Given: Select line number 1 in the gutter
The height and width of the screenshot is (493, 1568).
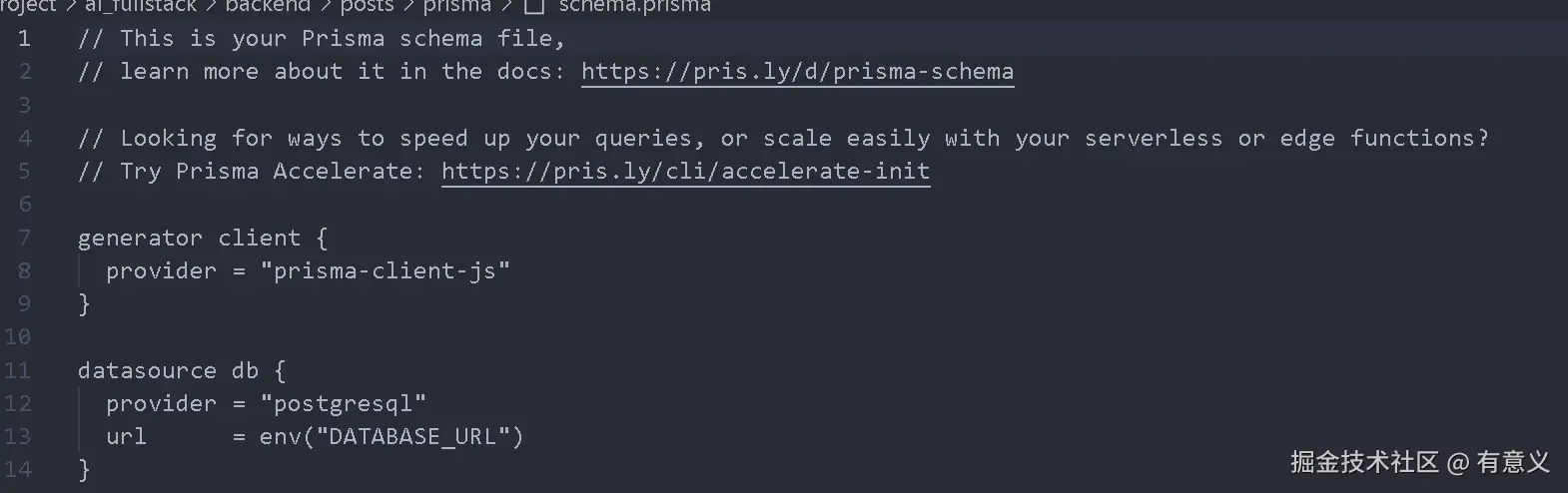Looking at the screenshot, I should click(24, 39).
